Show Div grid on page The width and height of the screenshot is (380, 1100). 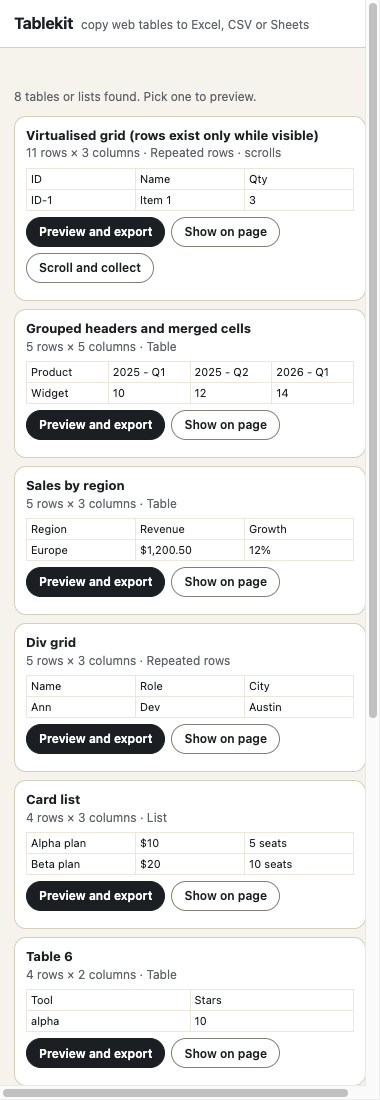tap(225, 739)
